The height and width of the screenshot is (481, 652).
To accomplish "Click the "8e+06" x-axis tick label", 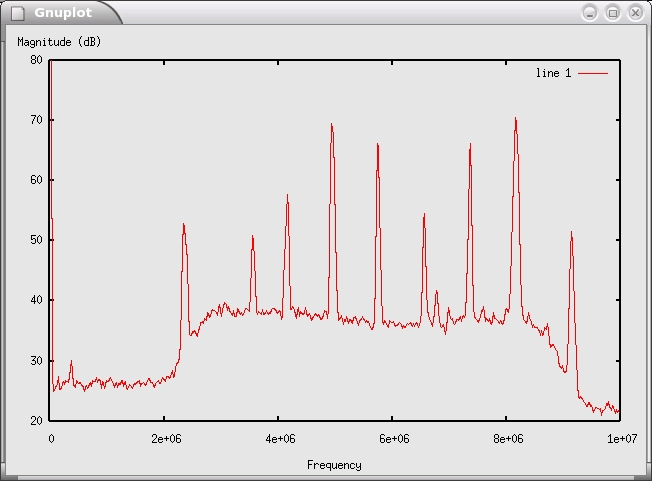I will [x=506, y=438].
